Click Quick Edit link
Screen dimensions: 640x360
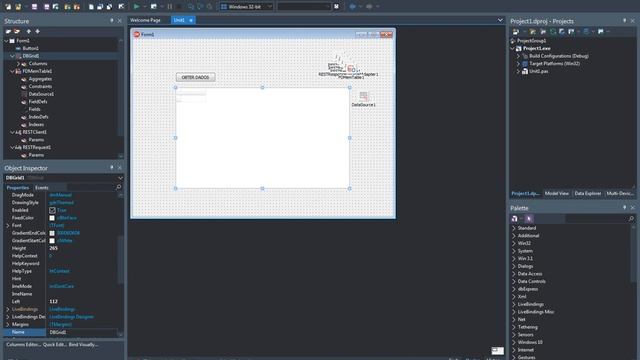point(54,344)
